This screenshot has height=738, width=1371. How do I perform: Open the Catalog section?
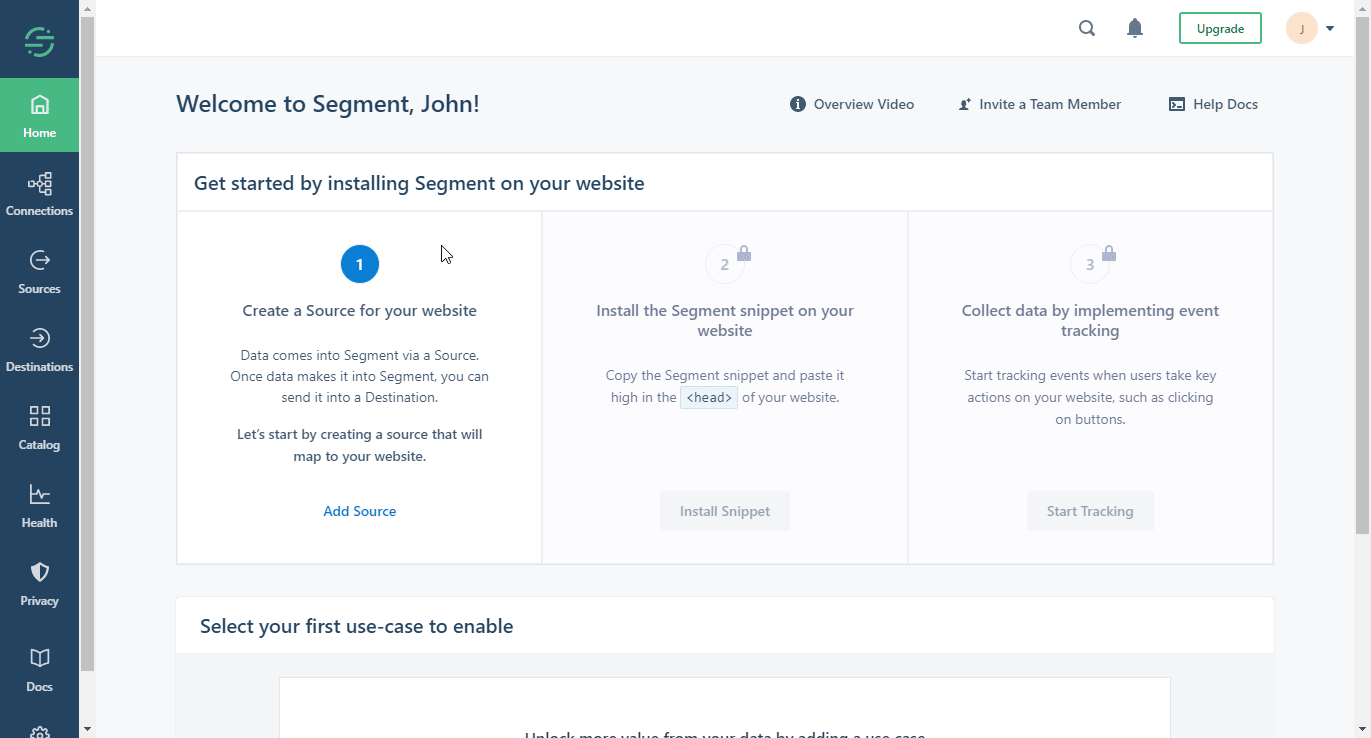pyautogui.click(x=39, y=426)
